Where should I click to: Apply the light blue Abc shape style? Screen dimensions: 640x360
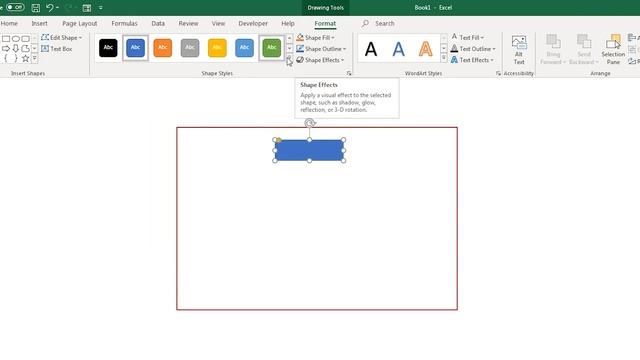click(x=244, y=48)
